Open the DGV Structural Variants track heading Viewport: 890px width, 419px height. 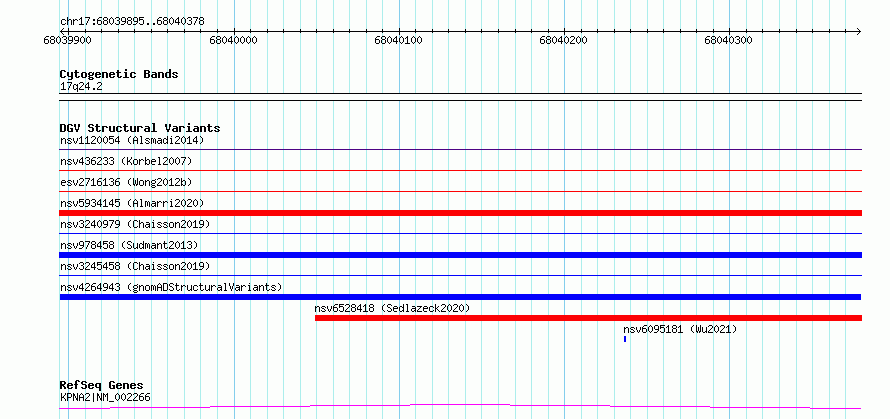tap(140, 128)
